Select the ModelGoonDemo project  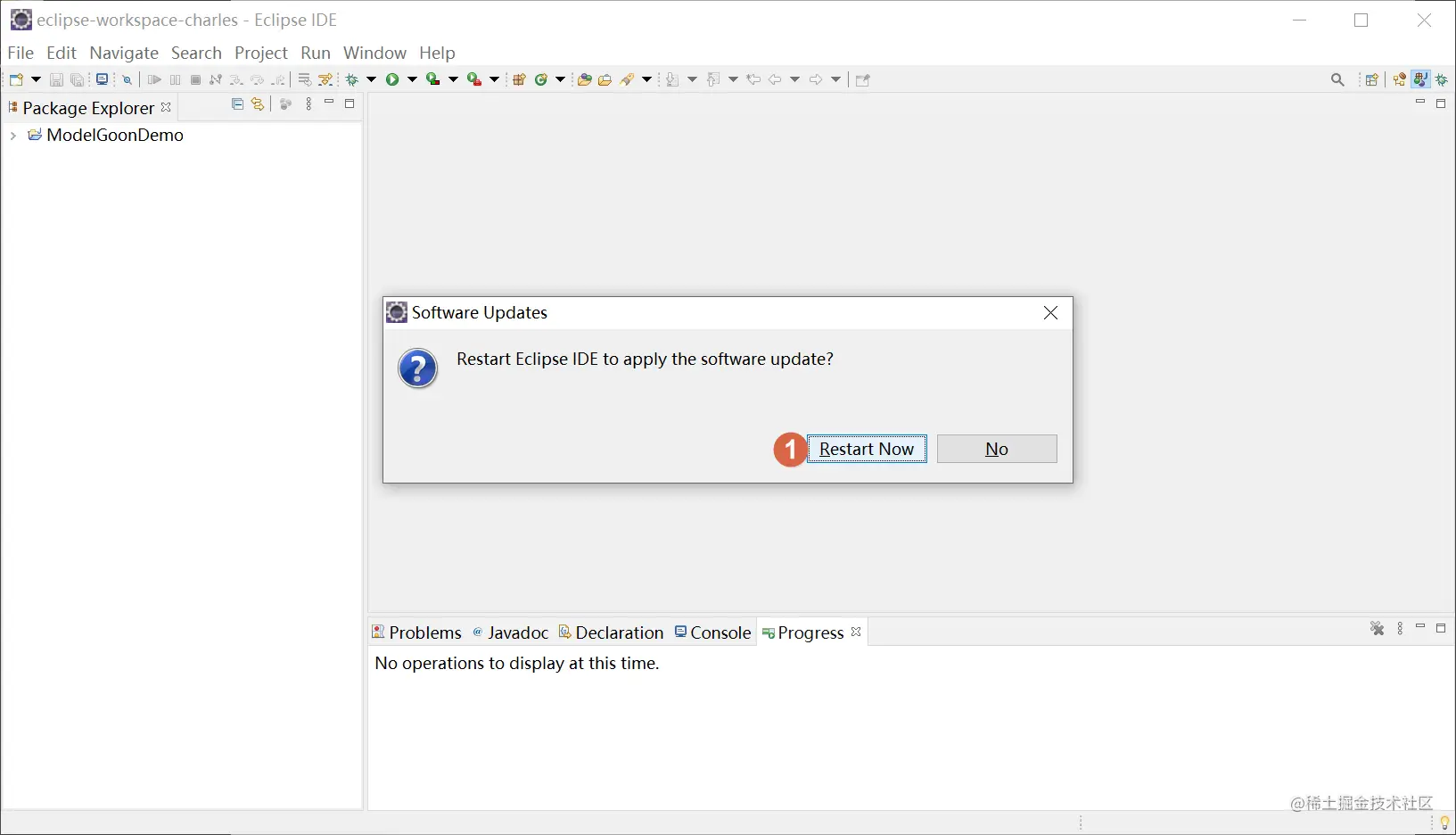coord(115,136)
